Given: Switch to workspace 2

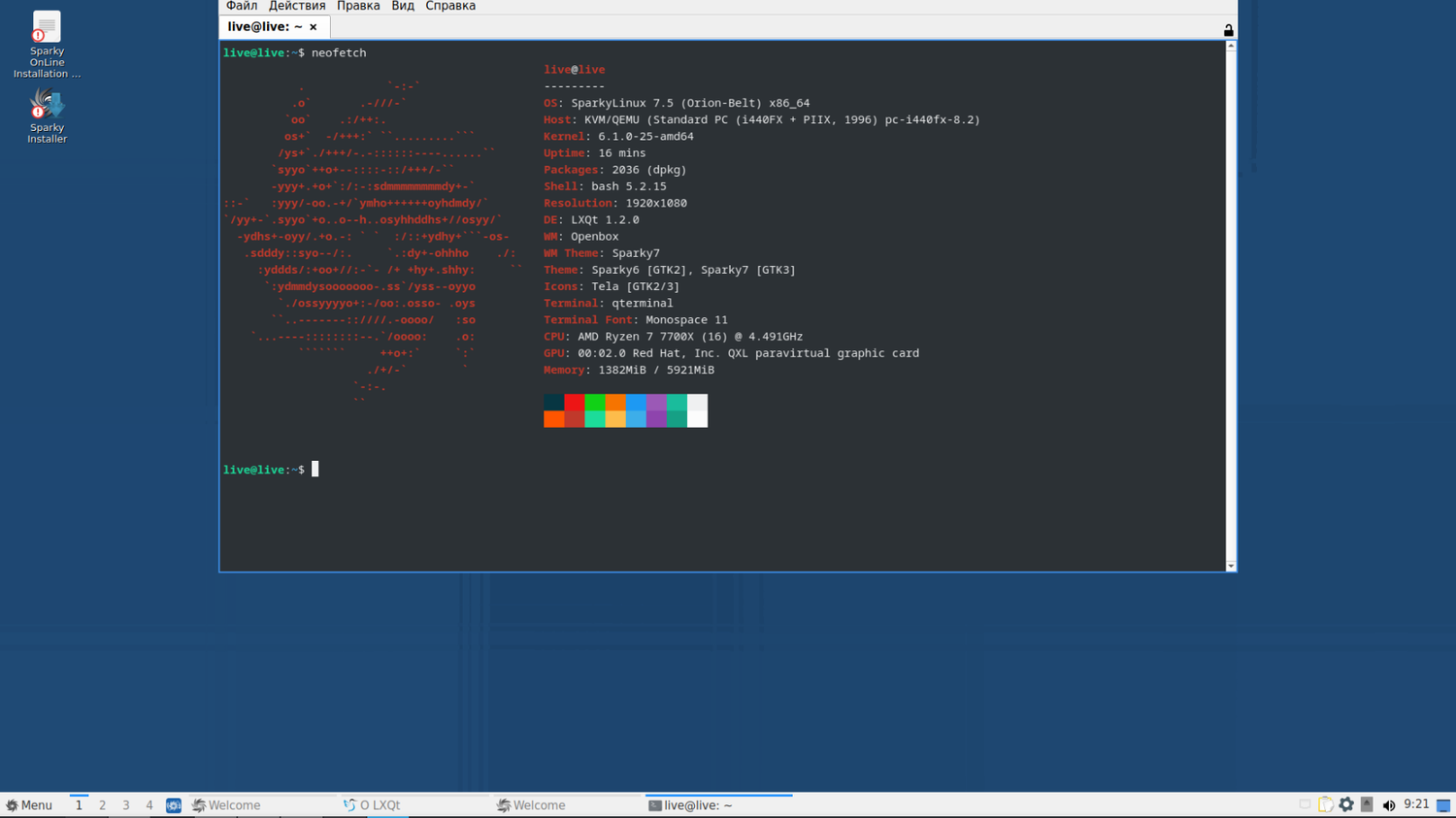Looking at the screenshot, I should (x=102, y=805).
